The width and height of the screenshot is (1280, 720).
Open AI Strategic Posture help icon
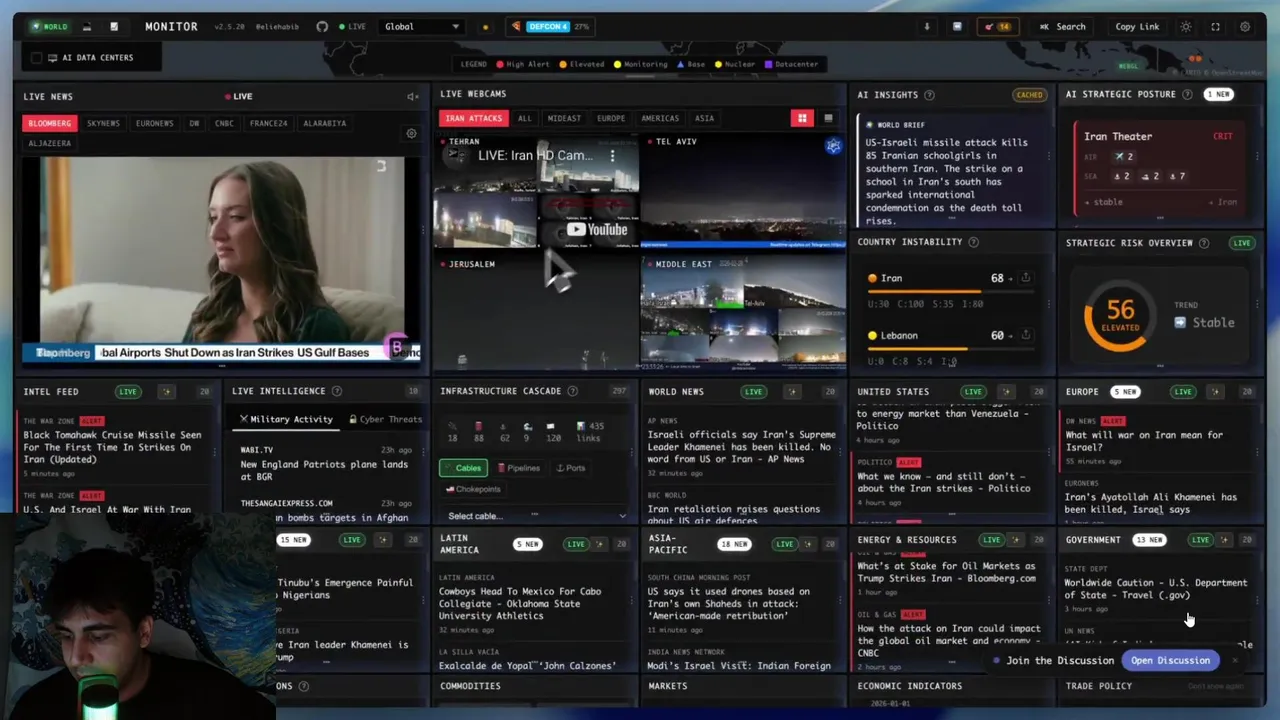pyautogui.click(x=1187, y=94)
